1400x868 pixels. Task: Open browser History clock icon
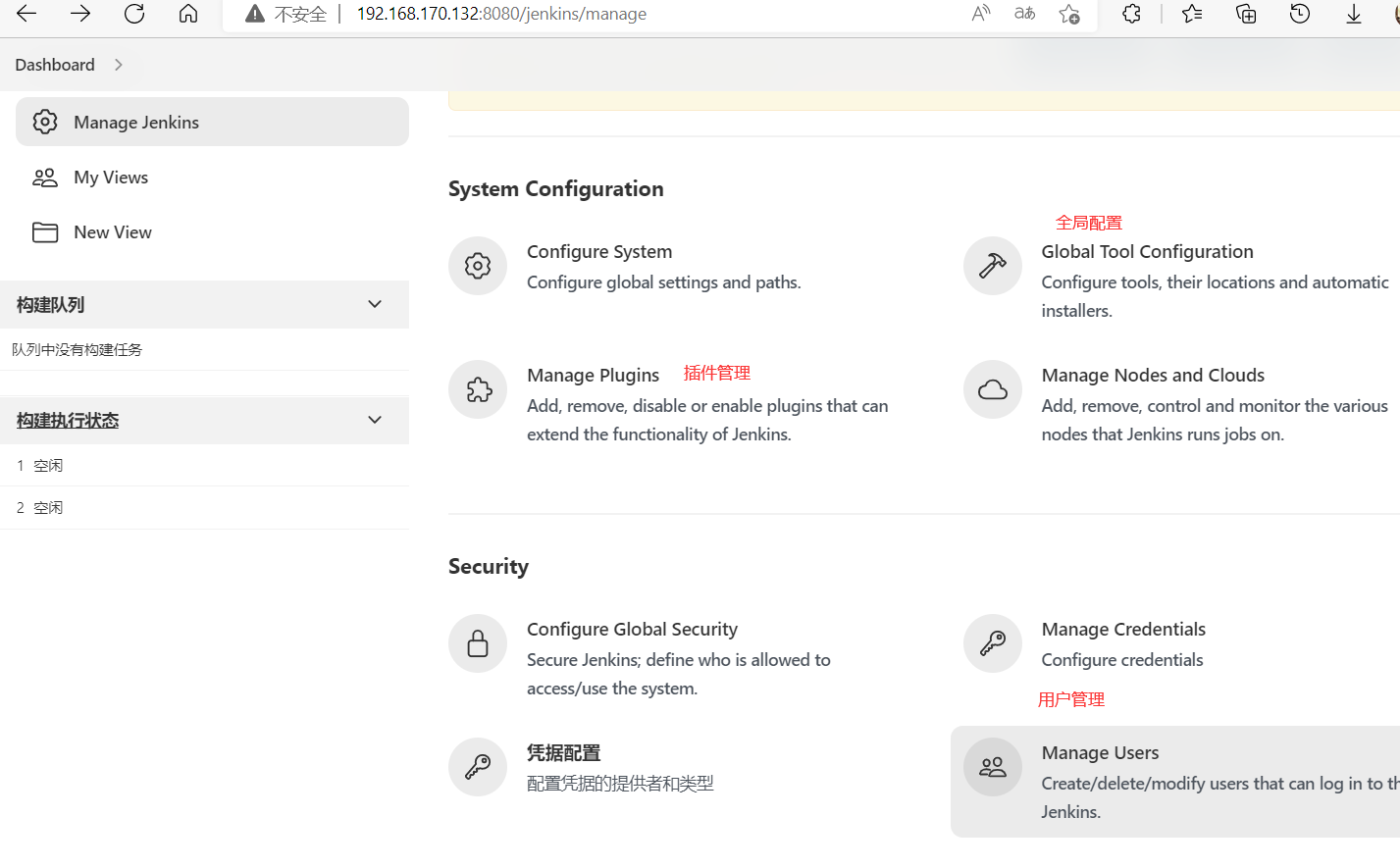click(x=1300, y=14)
